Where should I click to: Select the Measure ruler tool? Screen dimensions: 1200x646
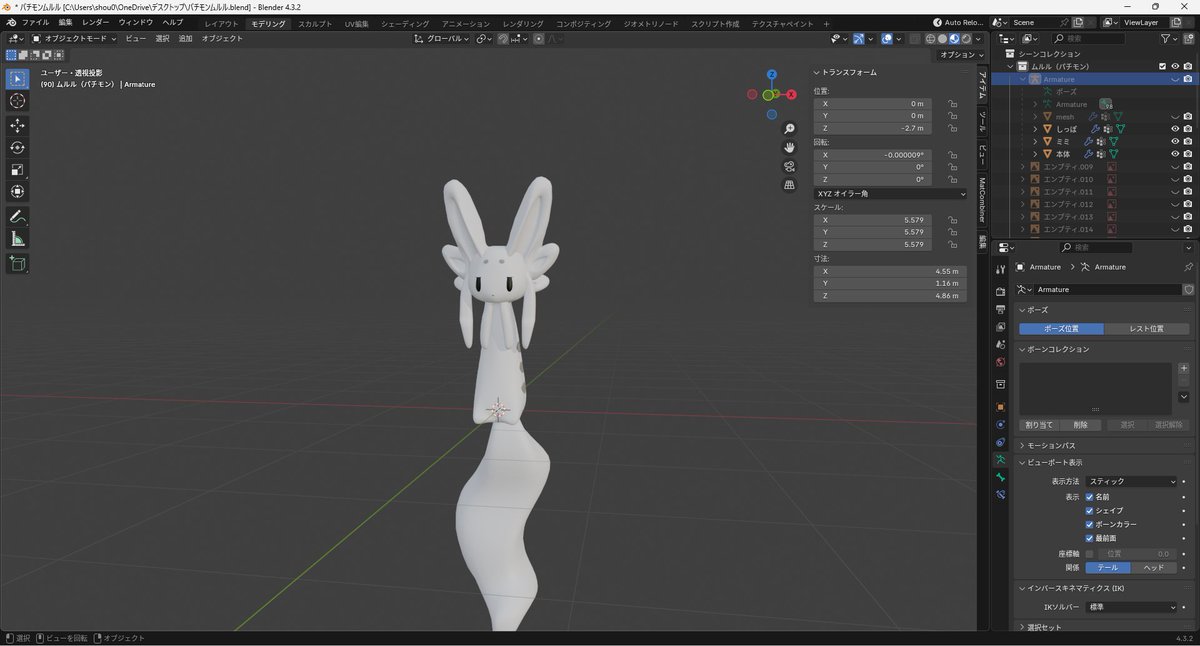coord(18,238)
